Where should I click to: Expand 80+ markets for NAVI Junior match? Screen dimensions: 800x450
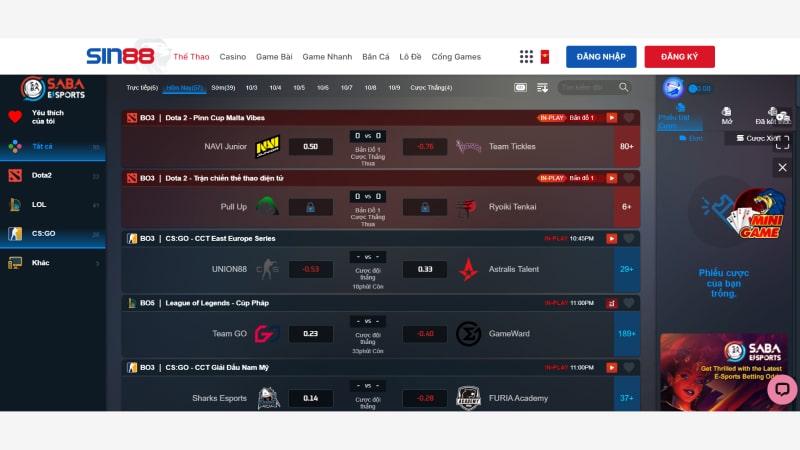tap(627, 146)
